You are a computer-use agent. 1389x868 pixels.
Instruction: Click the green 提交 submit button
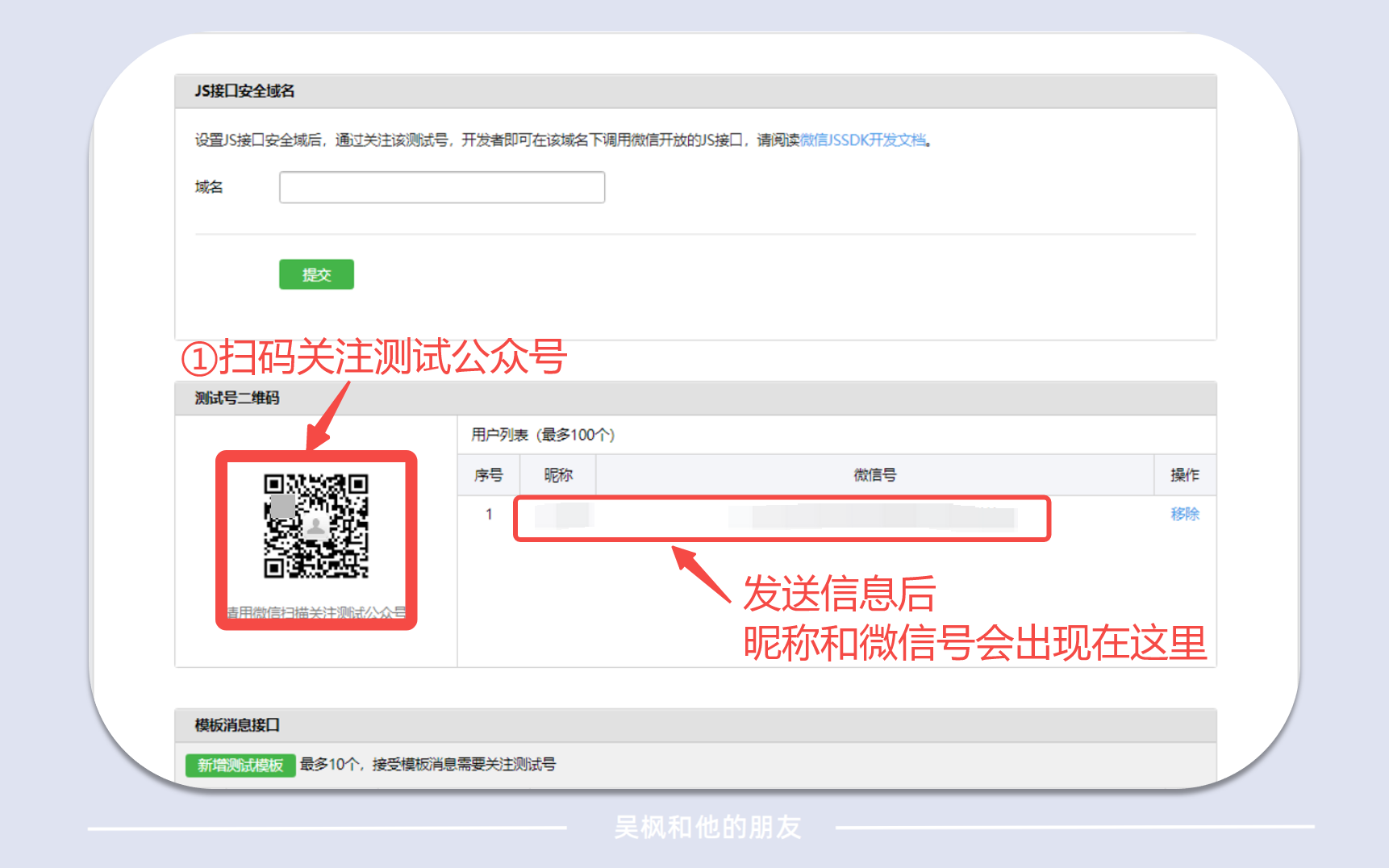coord(316,274)
